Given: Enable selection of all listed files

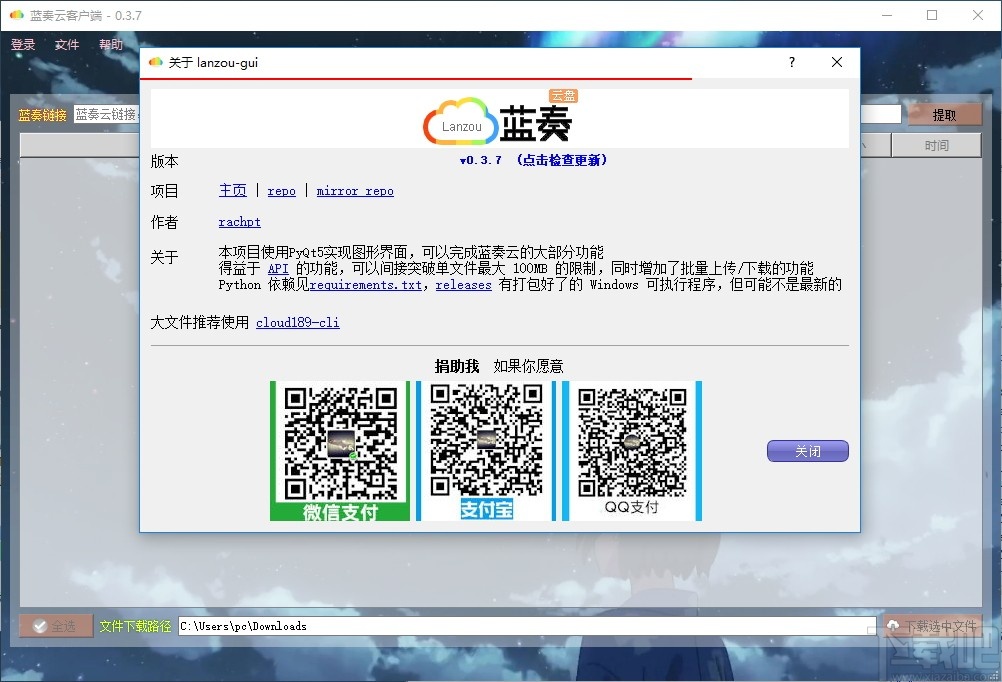Looking at the screenshot, I should tap(55, 626).
